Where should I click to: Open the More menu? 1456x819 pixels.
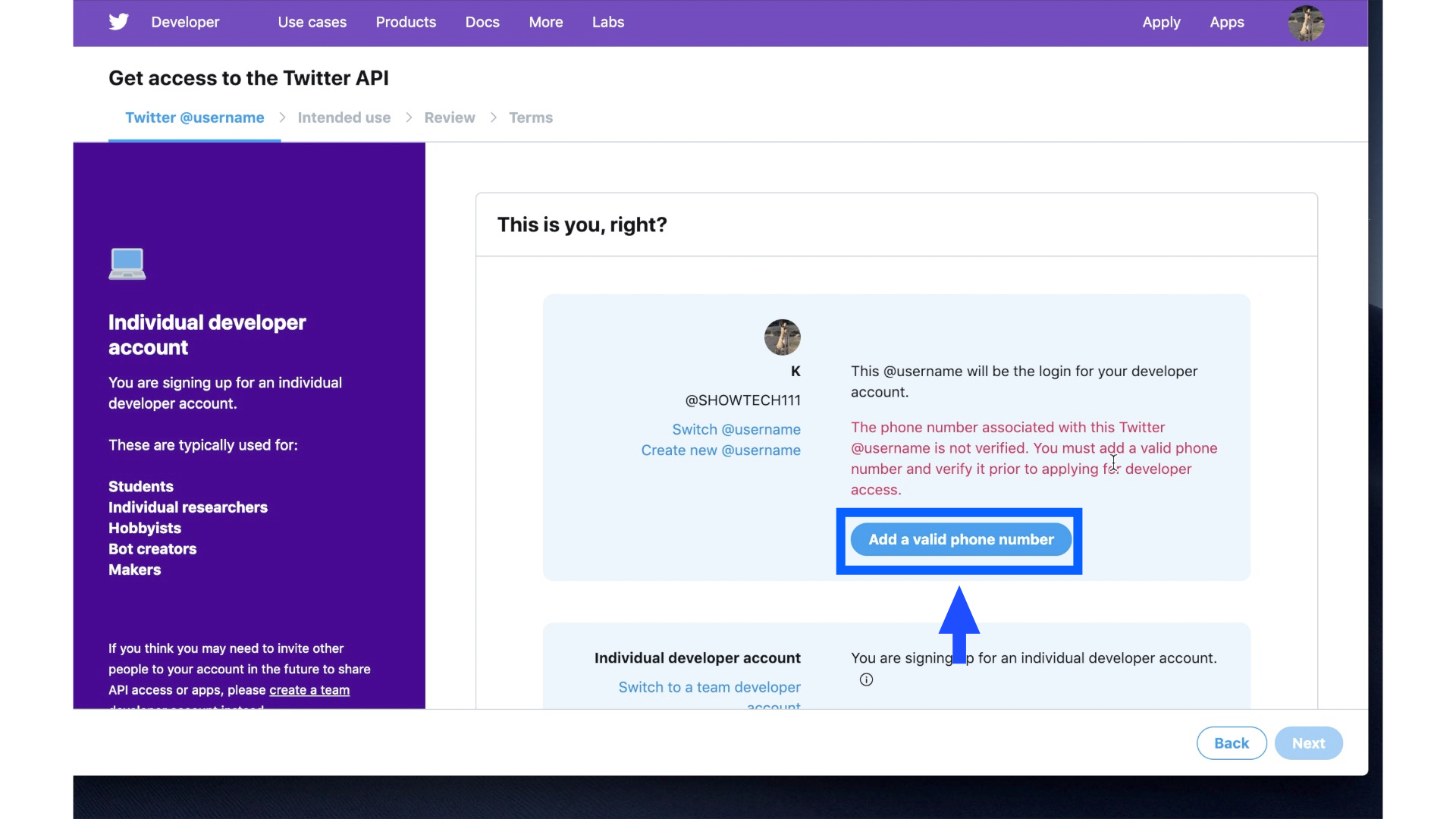(x=546, y=22)
